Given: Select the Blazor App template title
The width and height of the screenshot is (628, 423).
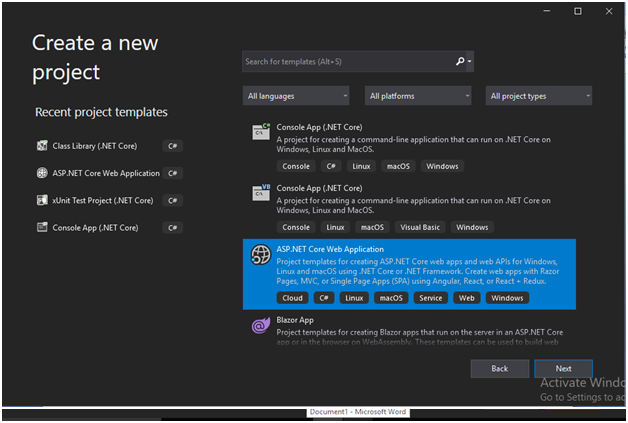Looking at the screenshot, I should click(x=295, y=320).
